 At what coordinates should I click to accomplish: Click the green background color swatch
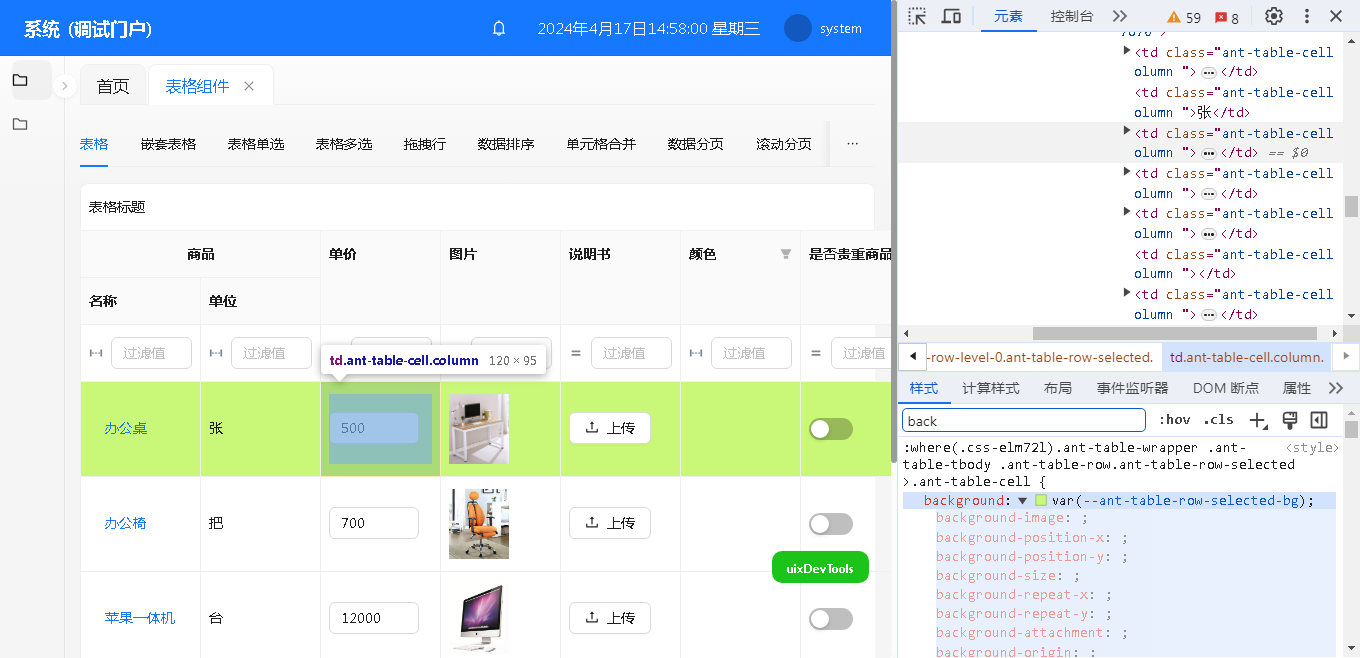(1041, 501)
